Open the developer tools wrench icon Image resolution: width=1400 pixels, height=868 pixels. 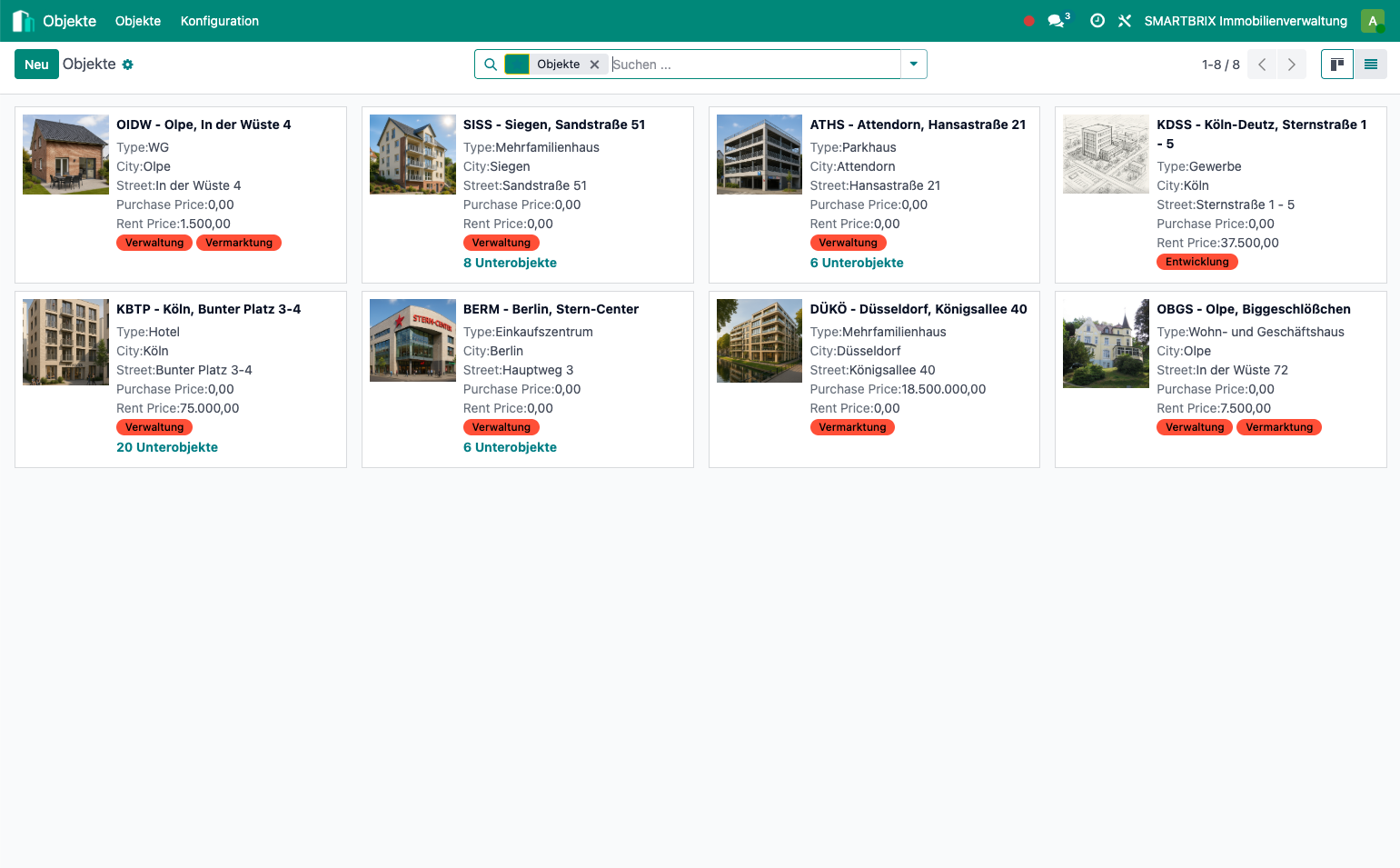pyautogui.click(x=1125, y=21)
